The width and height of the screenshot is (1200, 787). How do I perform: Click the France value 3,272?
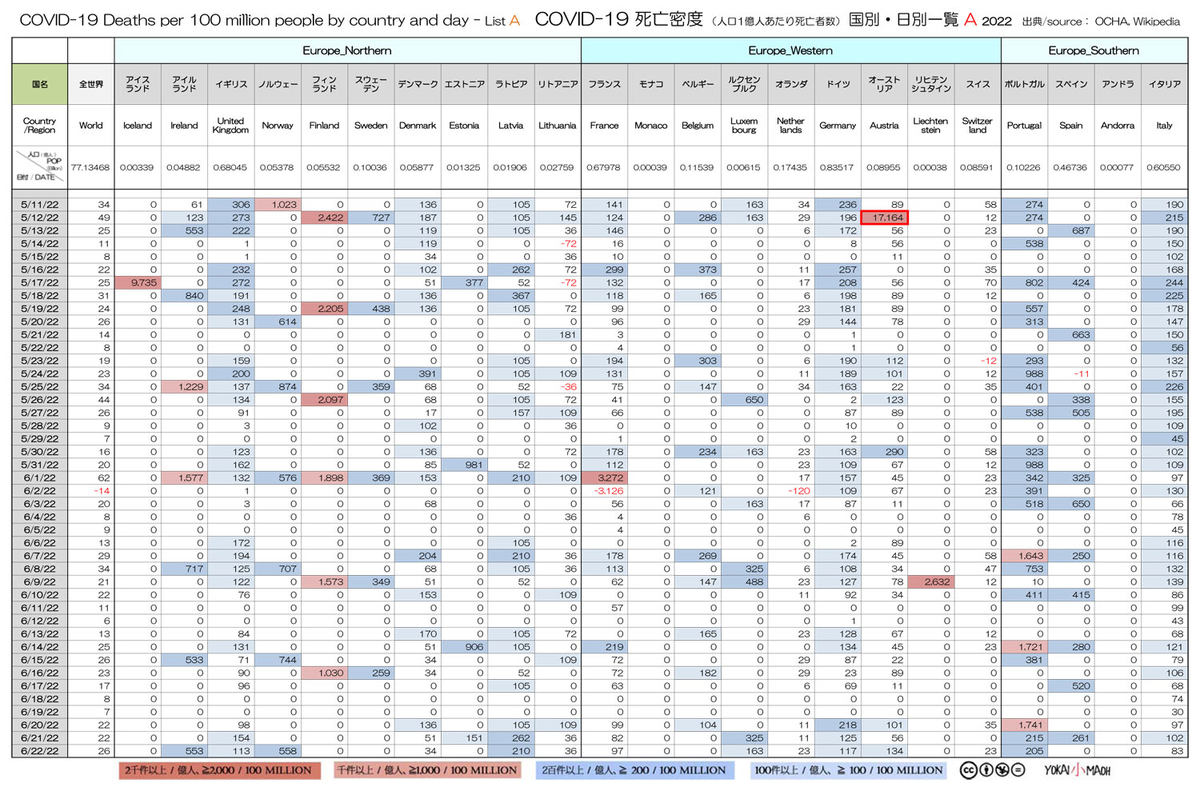pyautogui.click(x=604, y=480)
